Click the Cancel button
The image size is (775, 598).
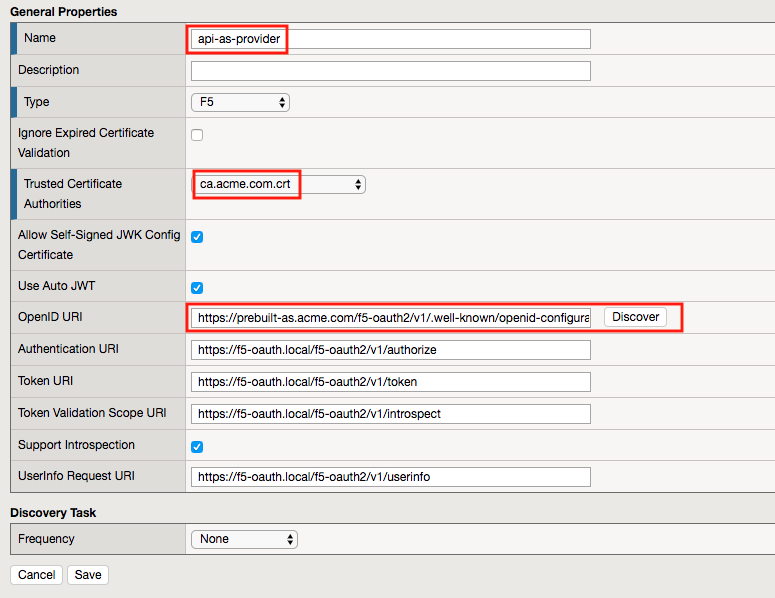pos(36,575)
